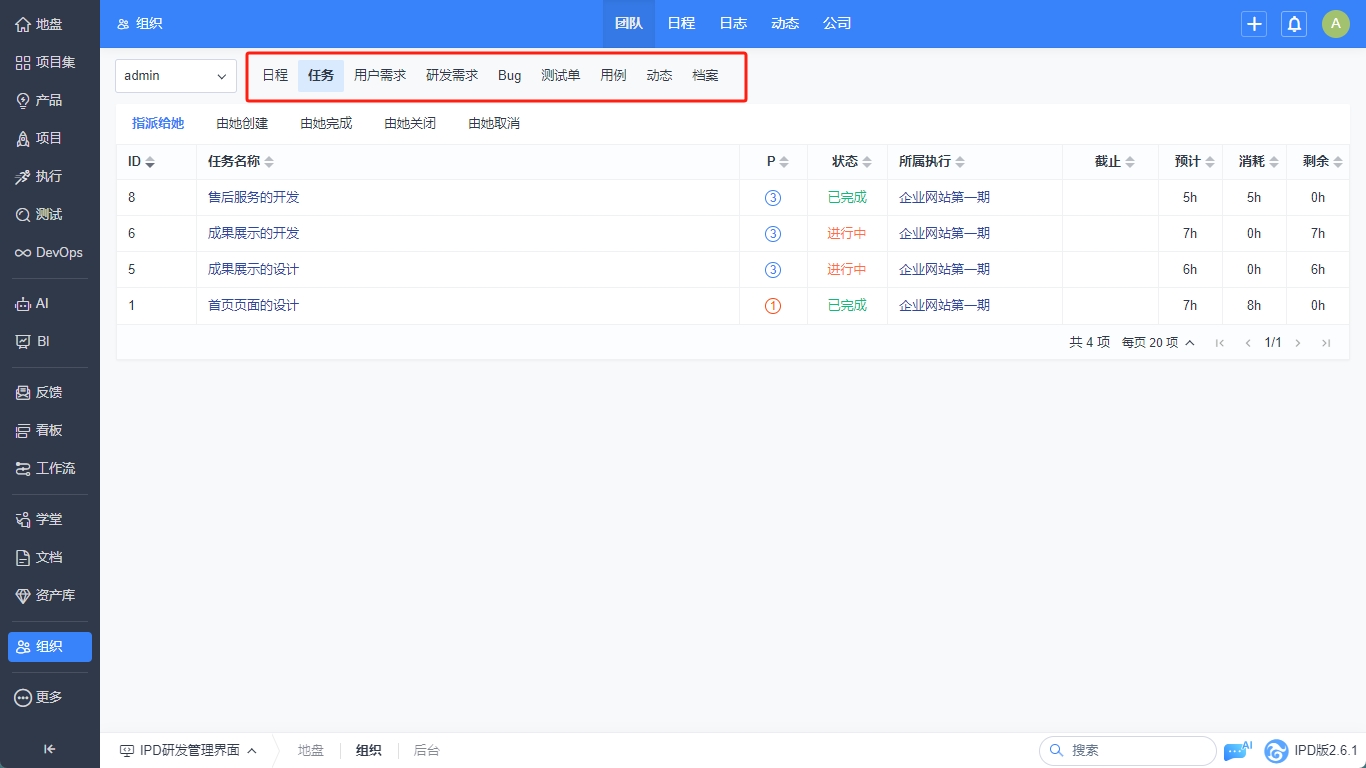Click the AI robot sidebar icon
Screen dimensions: 1366x768
[24, 304]
